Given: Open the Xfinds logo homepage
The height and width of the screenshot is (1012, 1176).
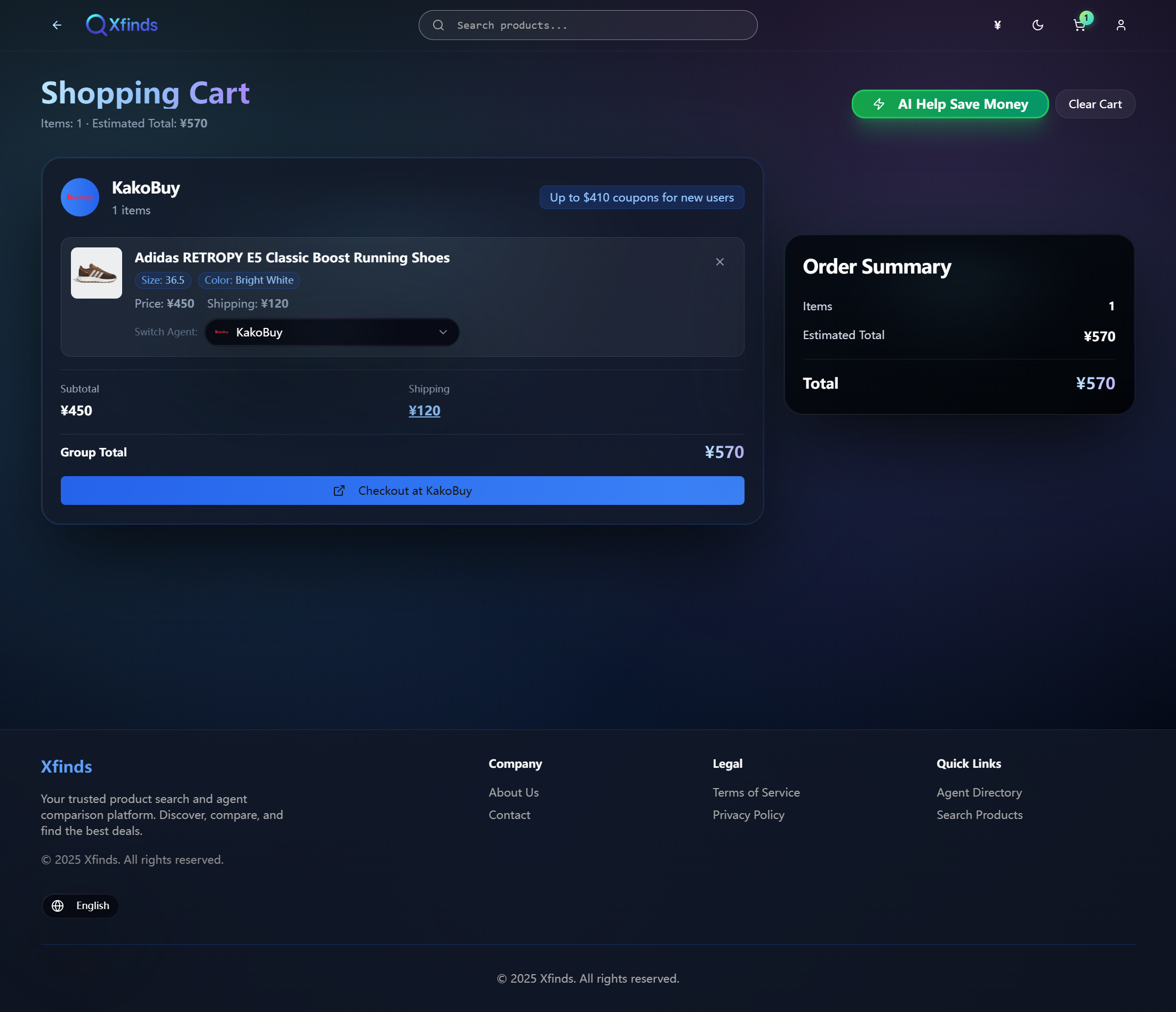Looking at the screenshot, I should pyautogui.click(x=122, y=25).
